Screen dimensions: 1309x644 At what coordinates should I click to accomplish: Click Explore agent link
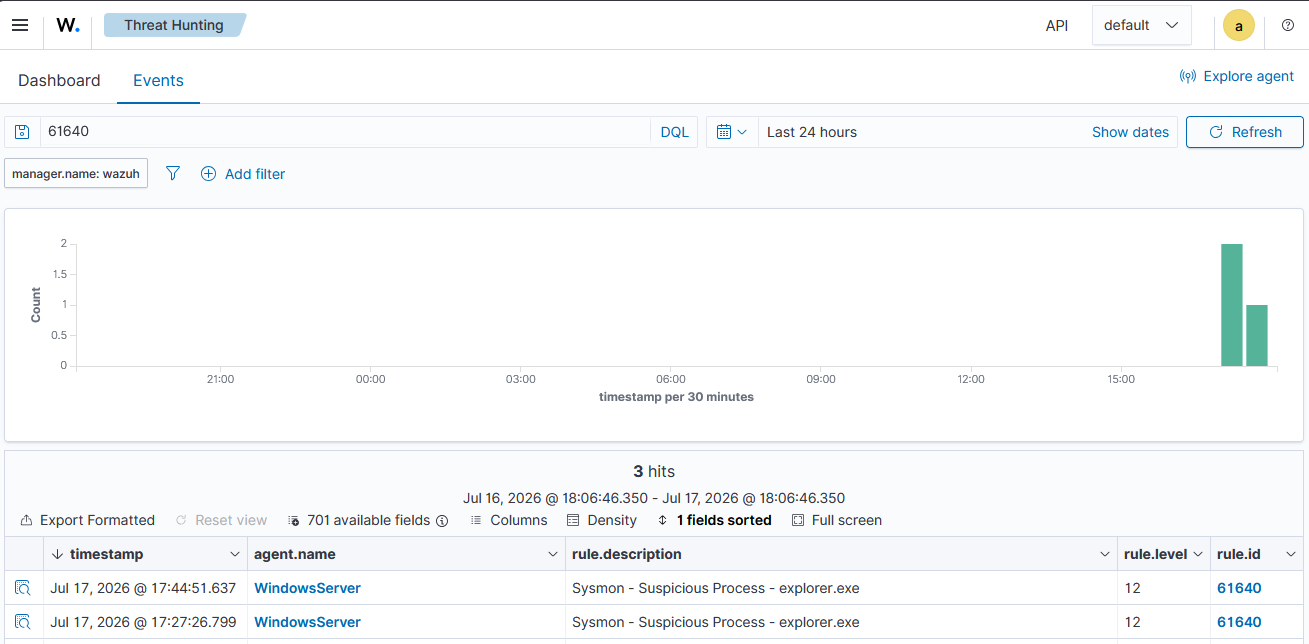1237,76
